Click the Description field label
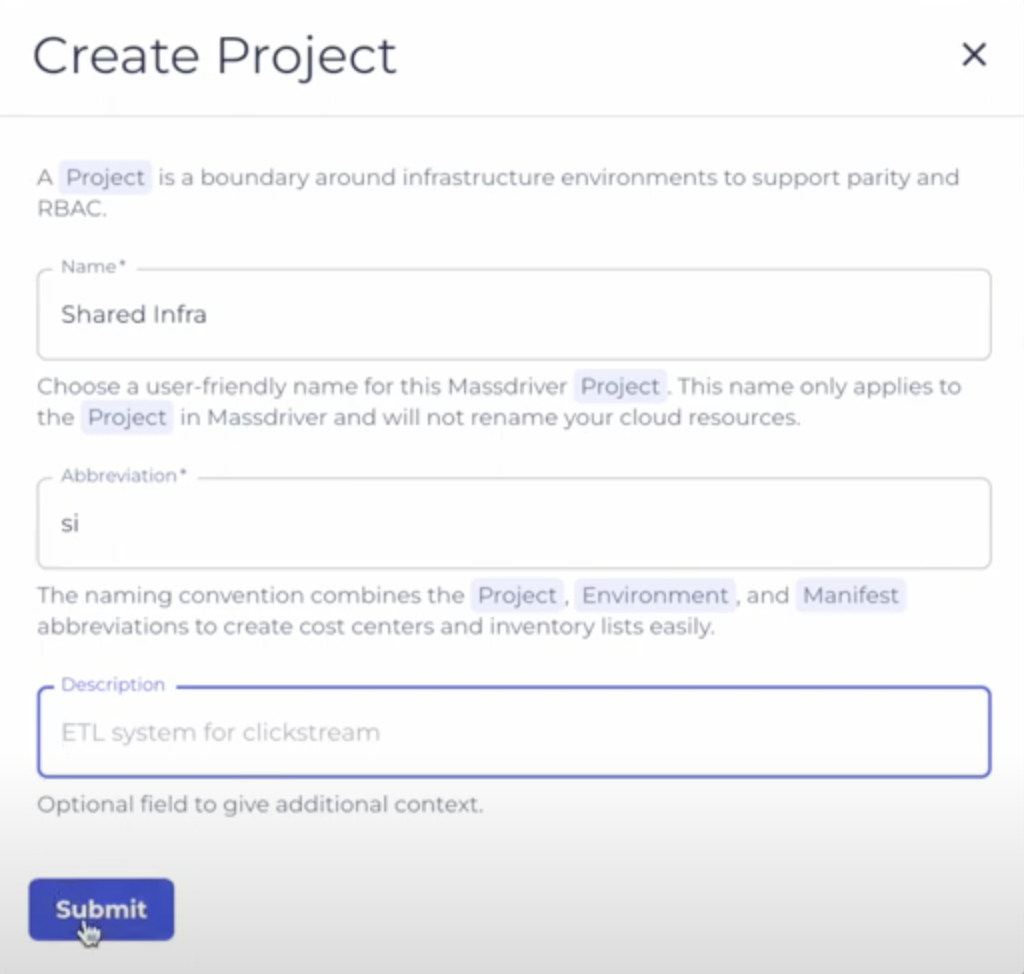Screen dimensions: 1024x974 click(x=112, y=684)
